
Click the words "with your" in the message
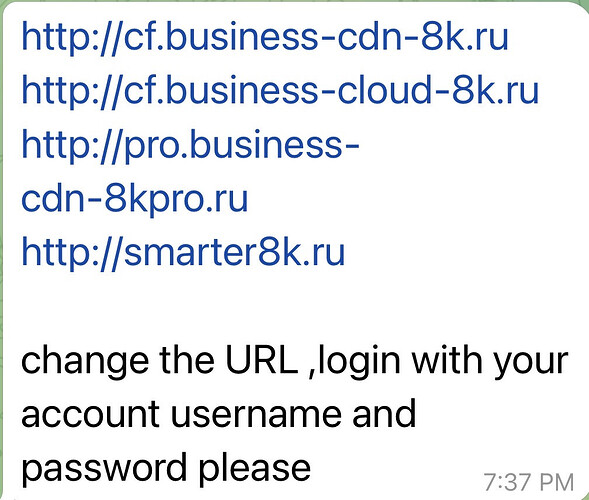click(490, 363)
